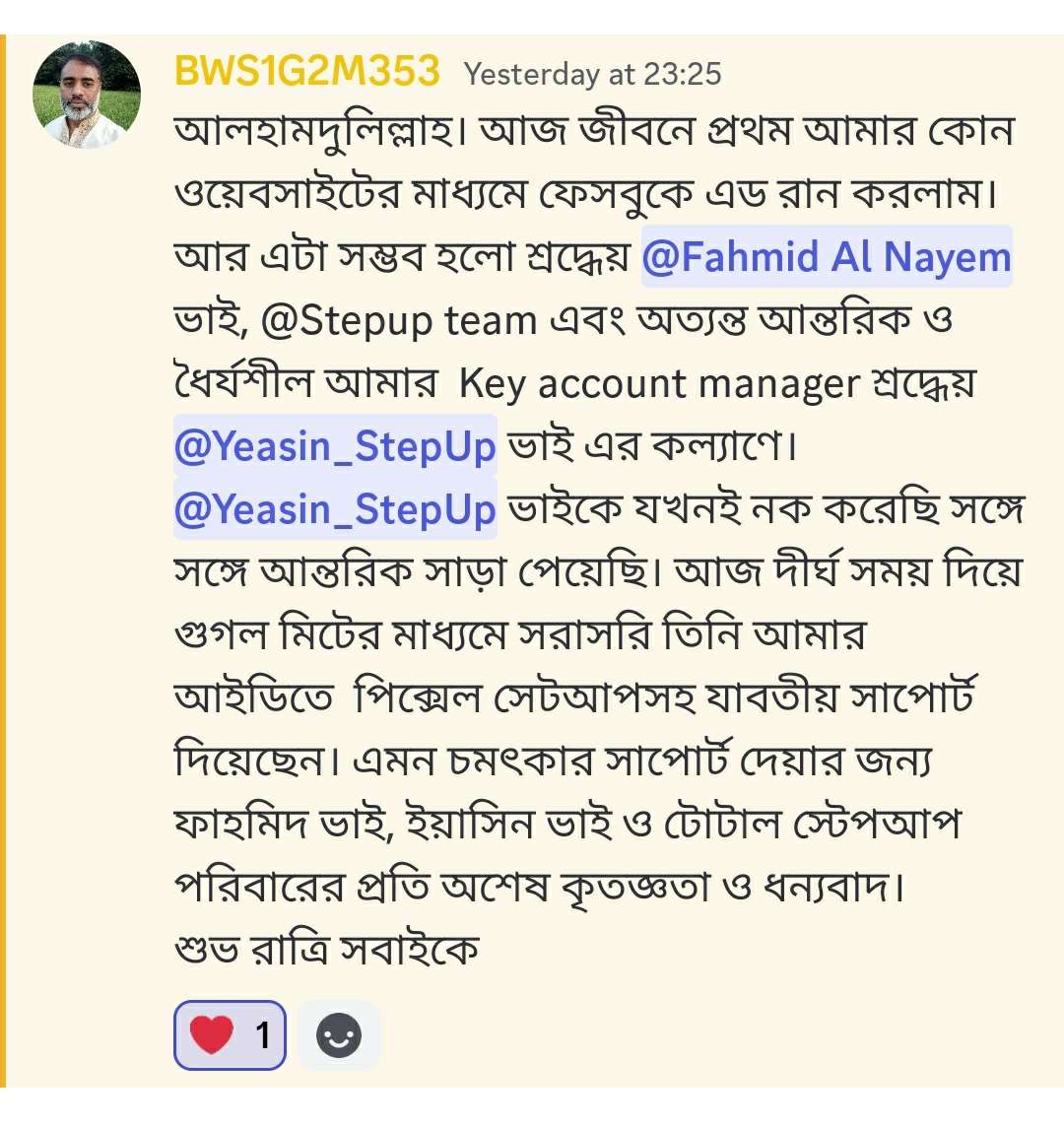Open the @Fahmid Al Nayem mention
The image size is (1064, 1127).
[827, 256]
